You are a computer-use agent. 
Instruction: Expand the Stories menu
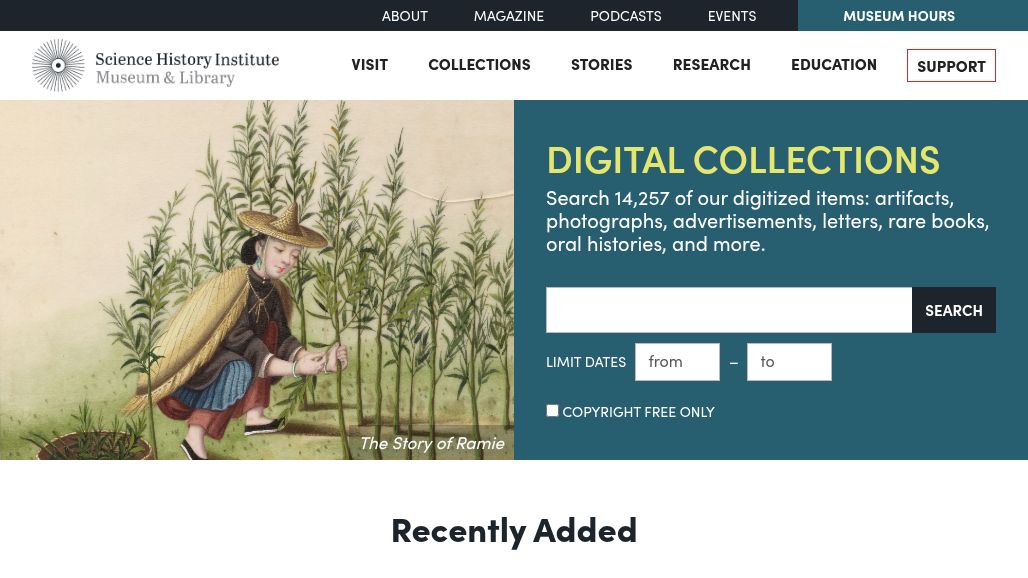tap(601, 64)
